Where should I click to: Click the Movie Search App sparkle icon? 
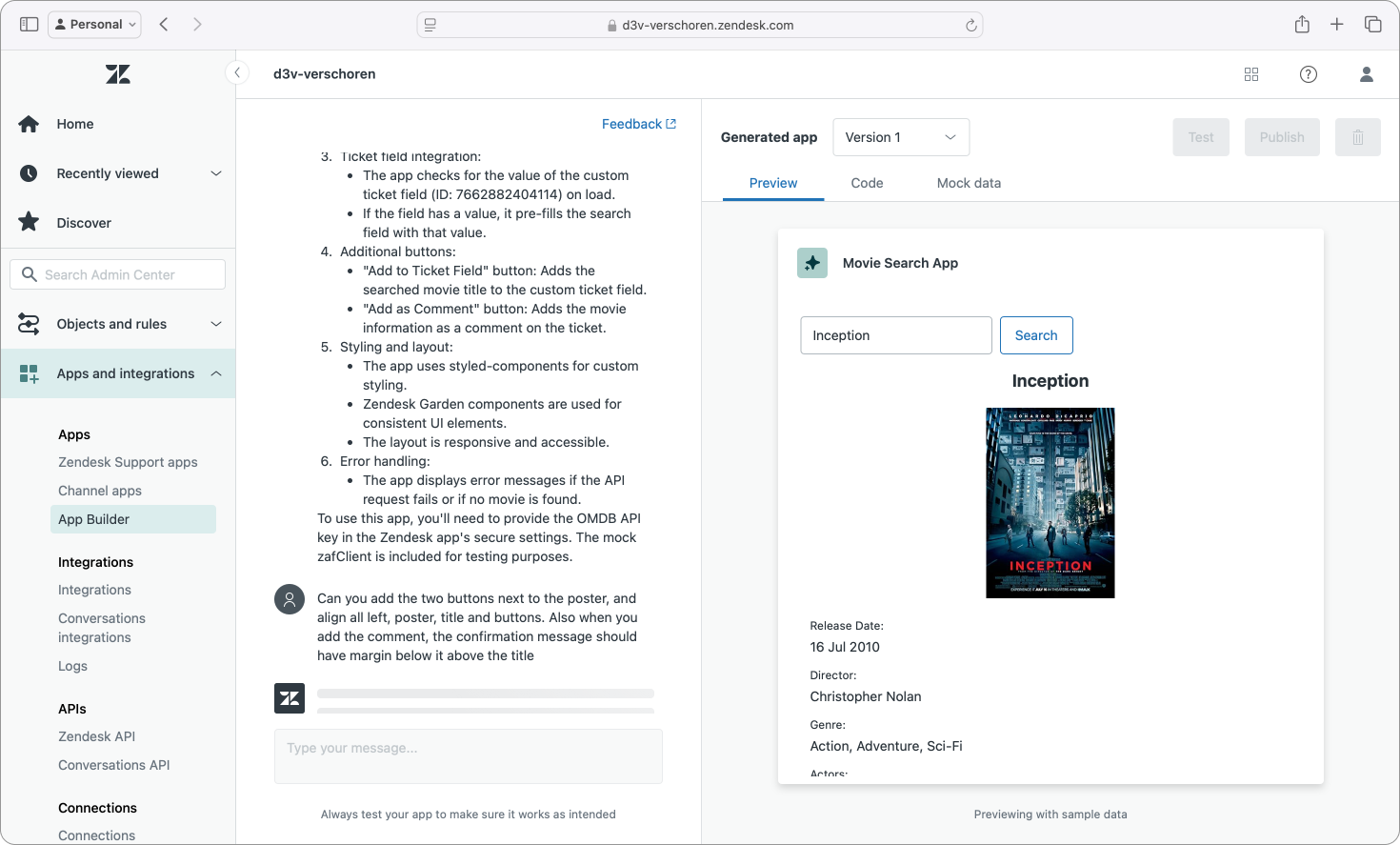(x=812, y=263)
